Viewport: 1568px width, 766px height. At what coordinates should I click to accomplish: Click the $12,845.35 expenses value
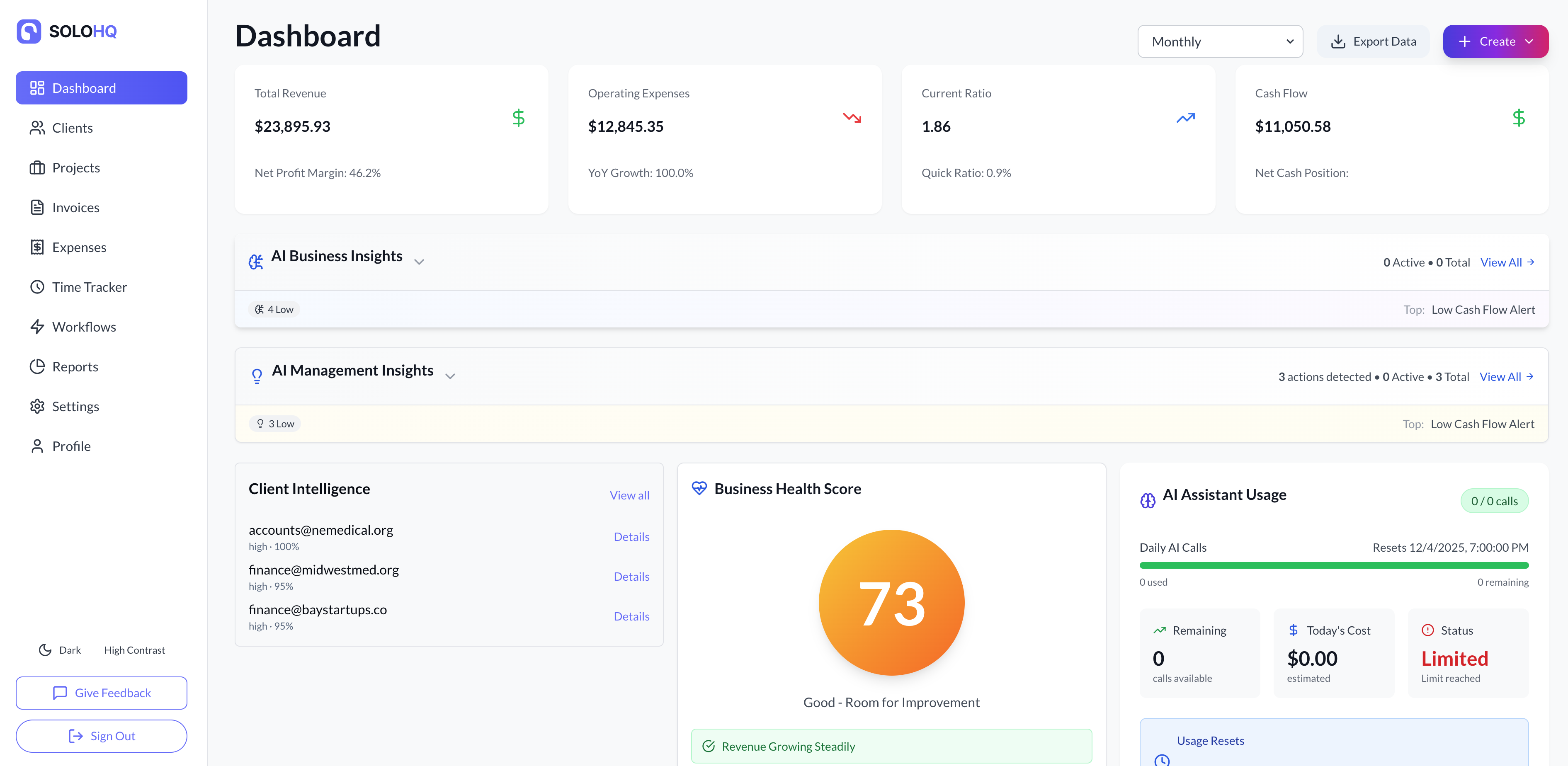tap(626, 126)
